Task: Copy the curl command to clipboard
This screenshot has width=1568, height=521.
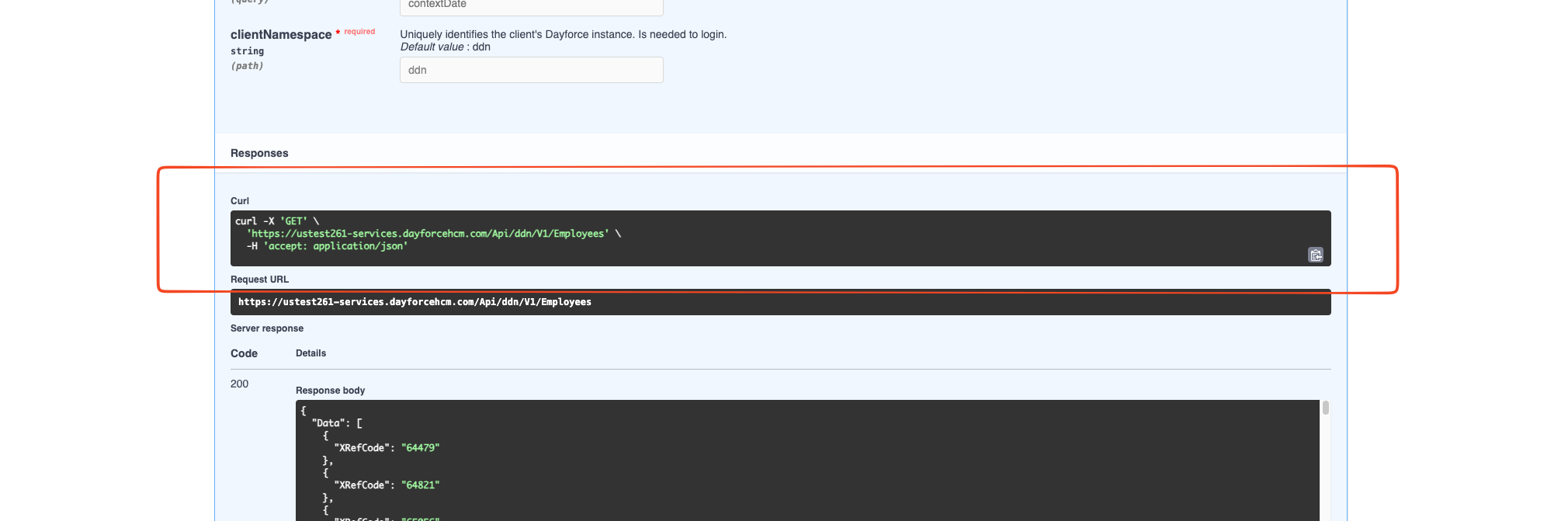Action: coord(1315,255)
